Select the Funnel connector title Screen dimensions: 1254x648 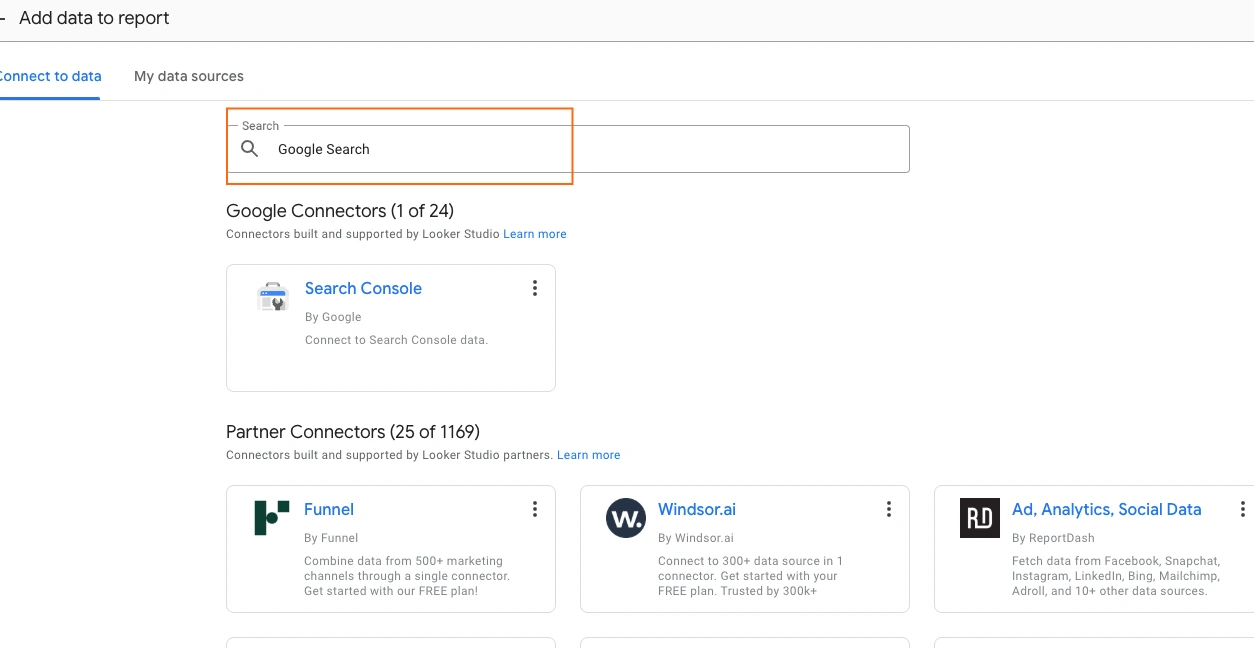[329, 509]
